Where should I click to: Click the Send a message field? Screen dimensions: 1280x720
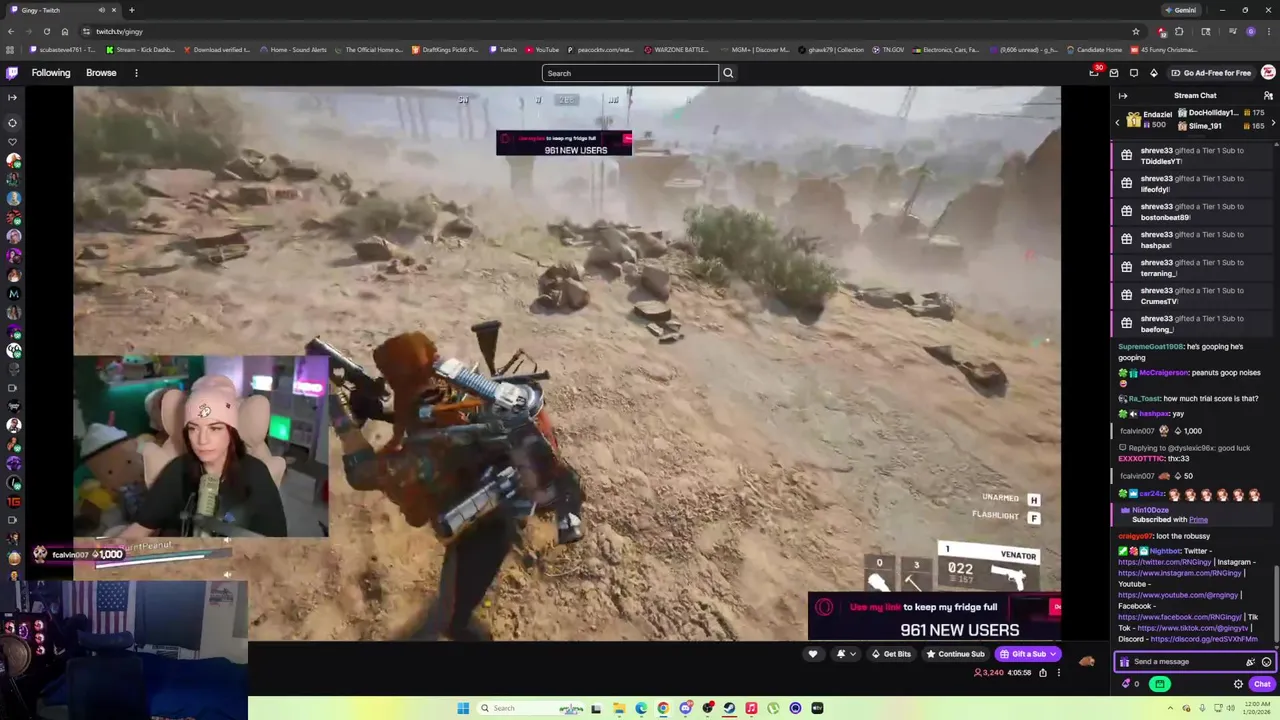[x=1185, y=662]
